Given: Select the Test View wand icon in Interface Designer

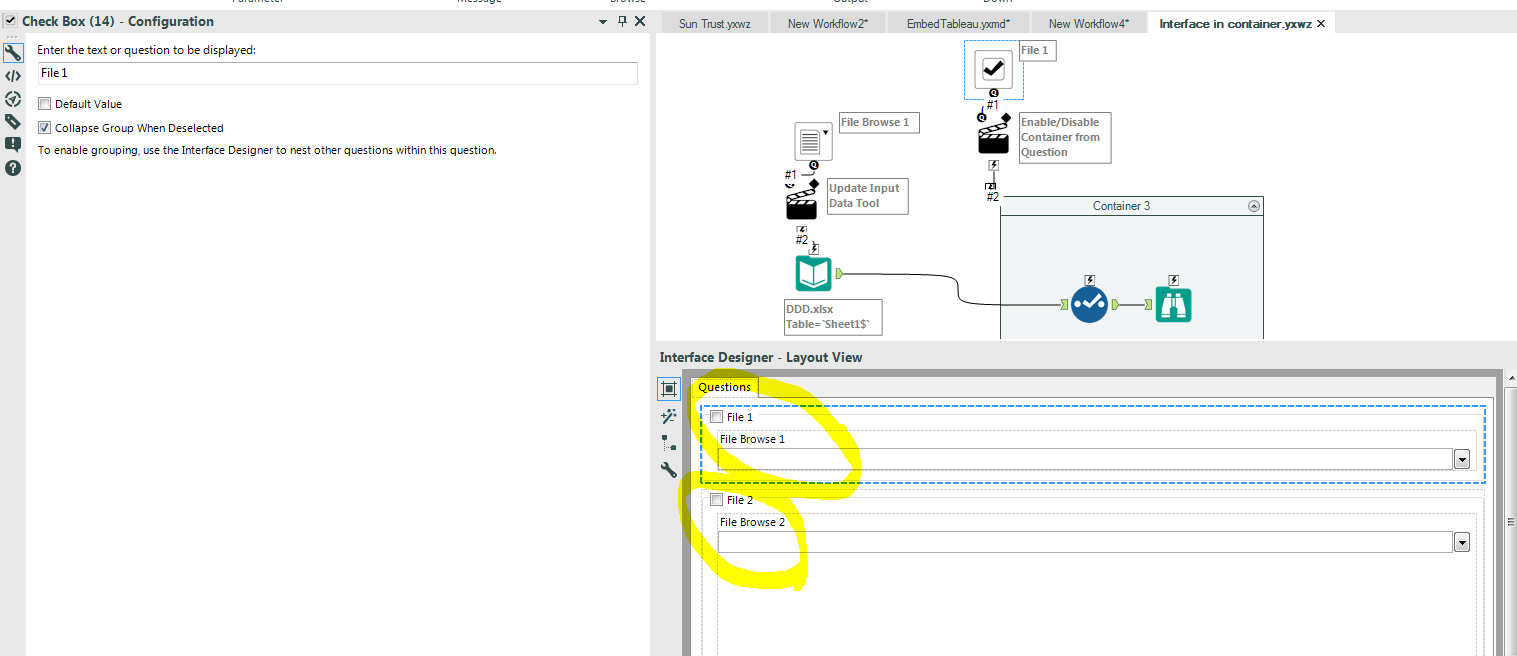Looking at the screenshot, I should 669,416.
